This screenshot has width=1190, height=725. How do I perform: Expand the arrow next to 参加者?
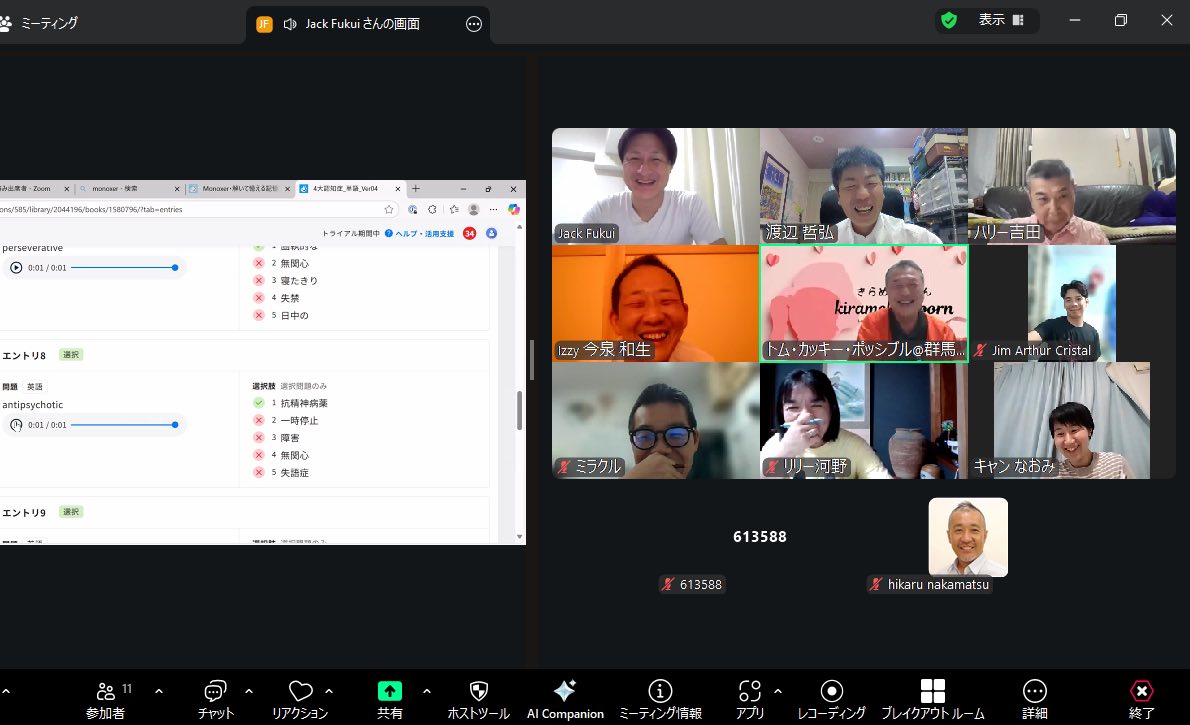159,691
